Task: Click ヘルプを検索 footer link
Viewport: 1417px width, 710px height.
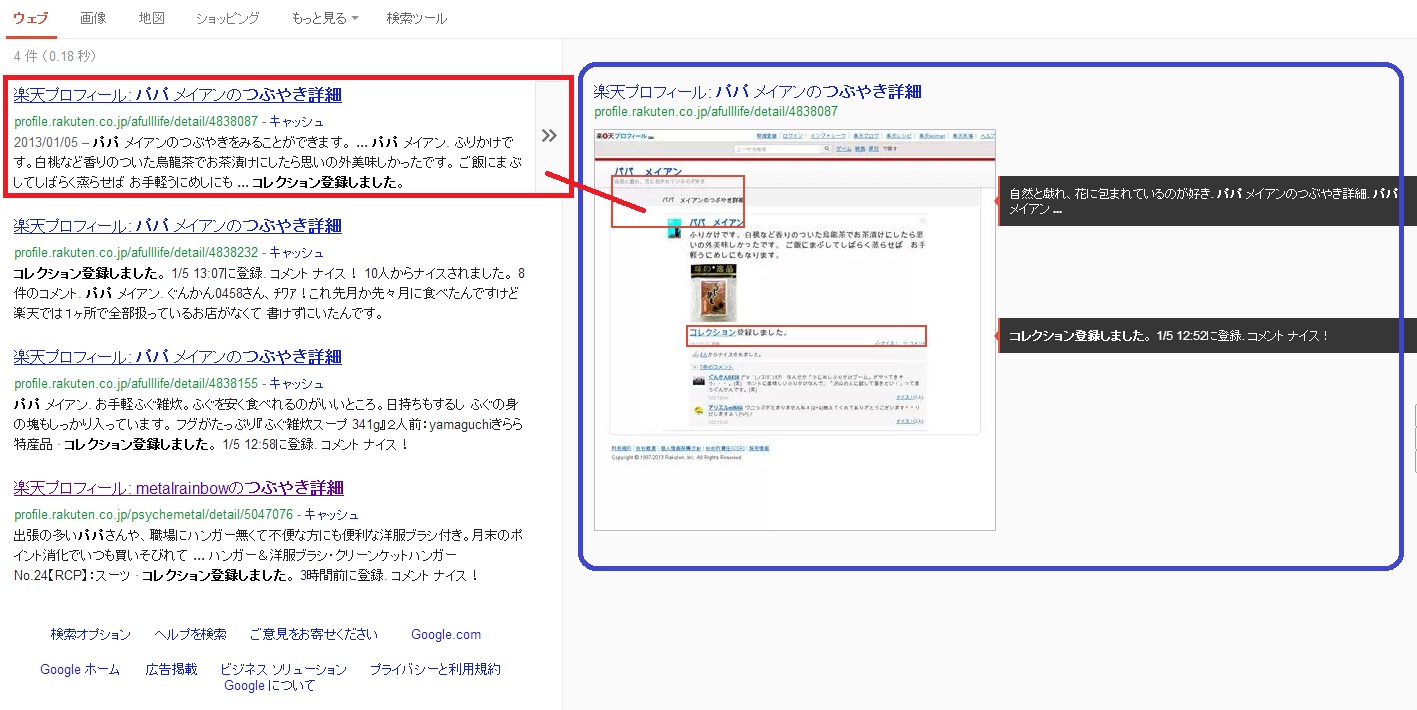Action: click(190, 635)
